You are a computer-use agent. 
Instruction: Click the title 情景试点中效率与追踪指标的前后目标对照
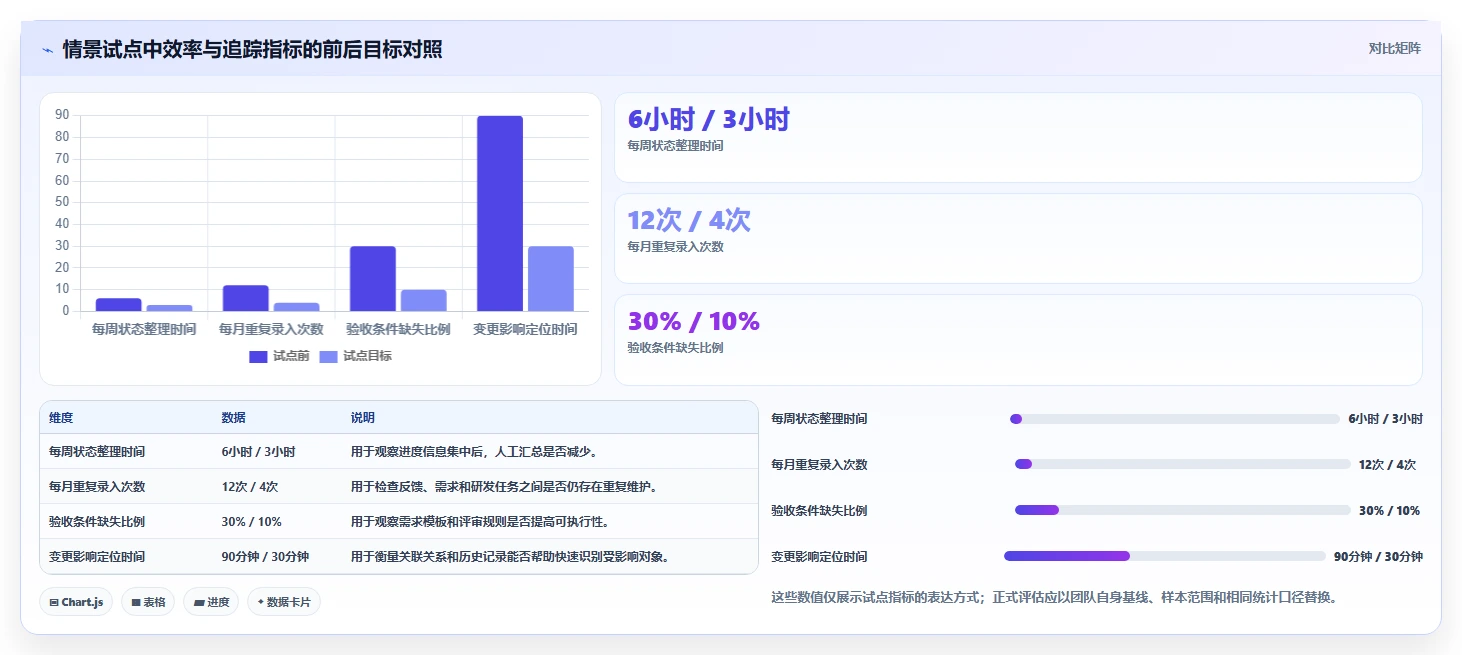click(252, 50)
